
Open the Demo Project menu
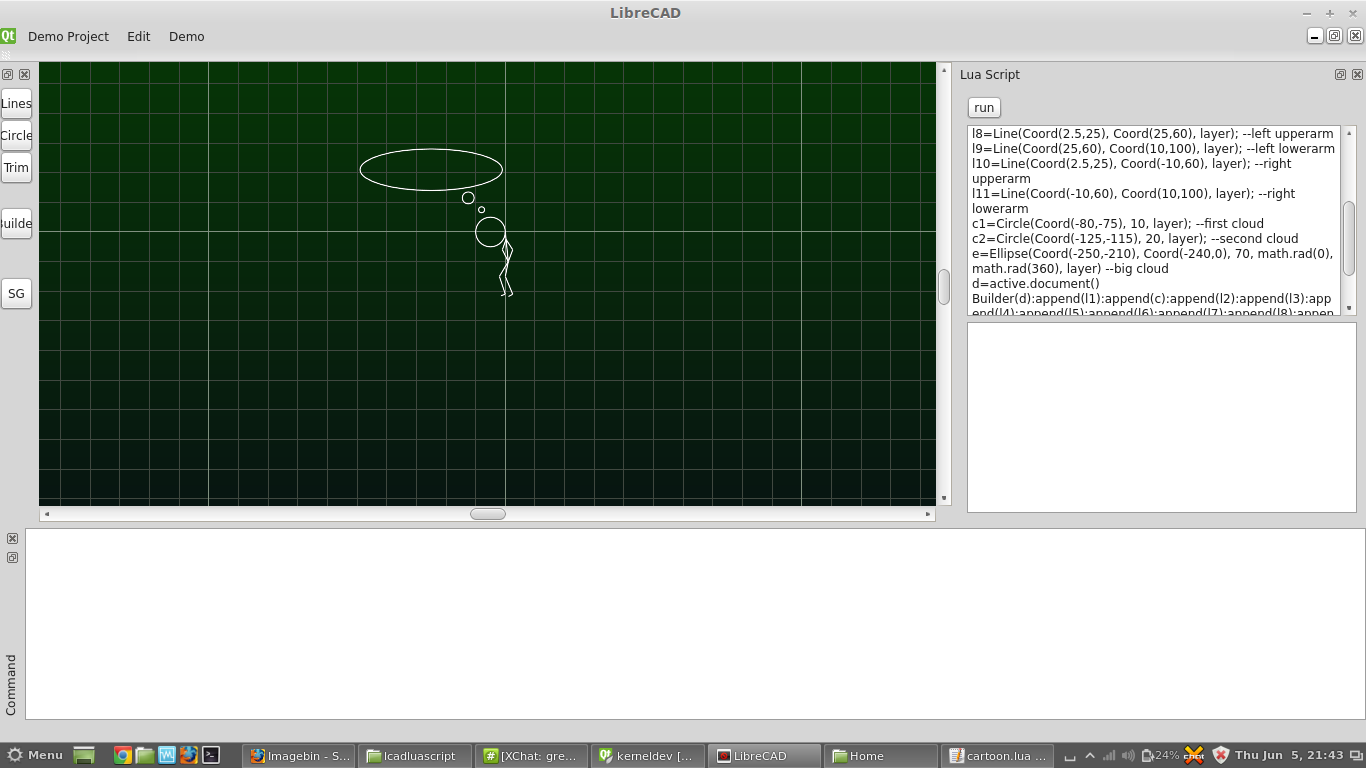[x=68, y=36]
